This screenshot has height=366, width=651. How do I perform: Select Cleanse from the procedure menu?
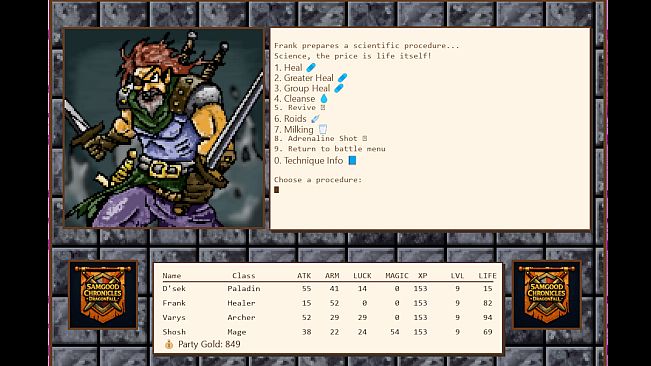click(301, 99)
